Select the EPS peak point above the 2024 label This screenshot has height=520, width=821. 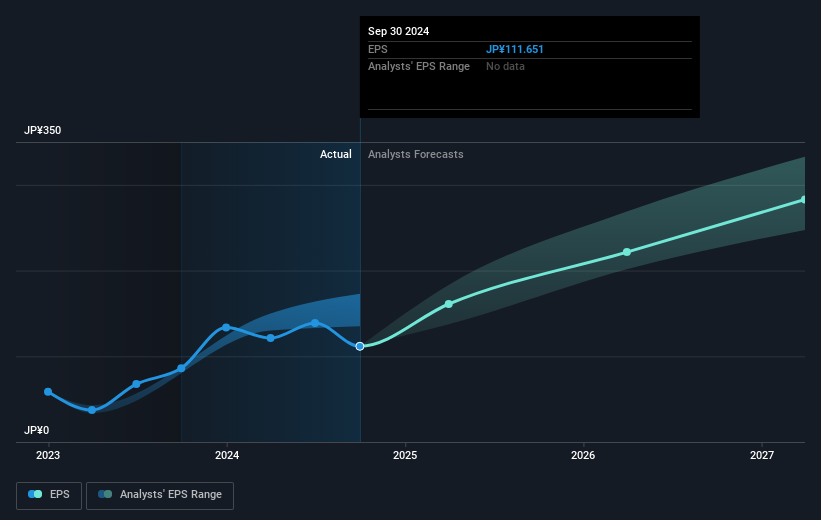[226, 327]
